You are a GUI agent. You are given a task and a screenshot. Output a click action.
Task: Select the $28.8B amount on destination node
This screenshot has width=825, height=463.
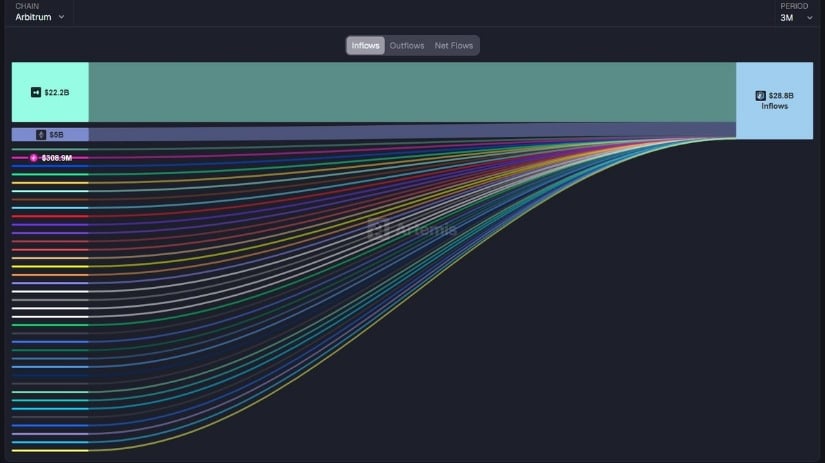781,96
